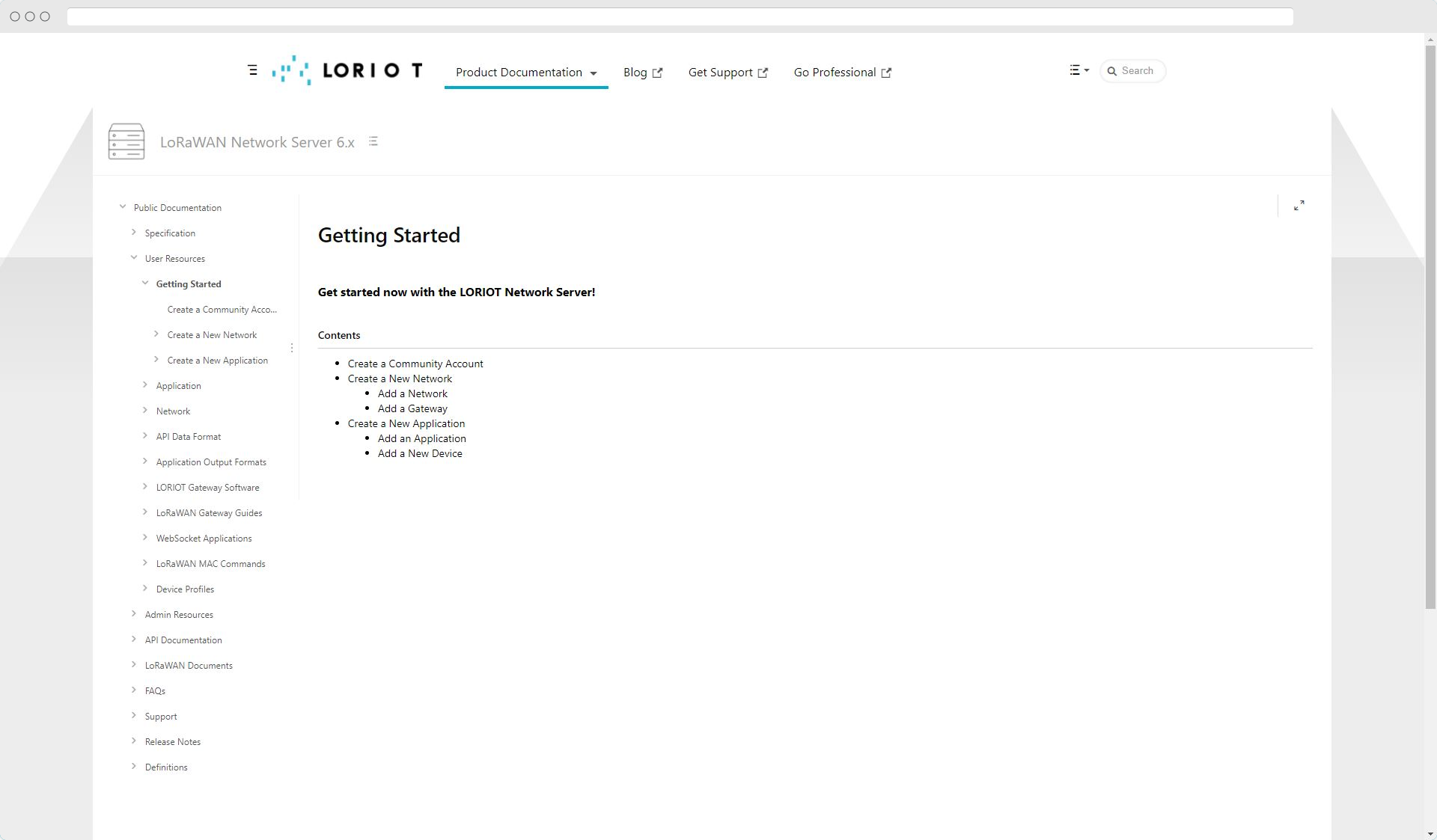The height and width of the screenshot is (840, 1437).
Task: Open Create a Community Account contents link
Action: tap(415, 364)
